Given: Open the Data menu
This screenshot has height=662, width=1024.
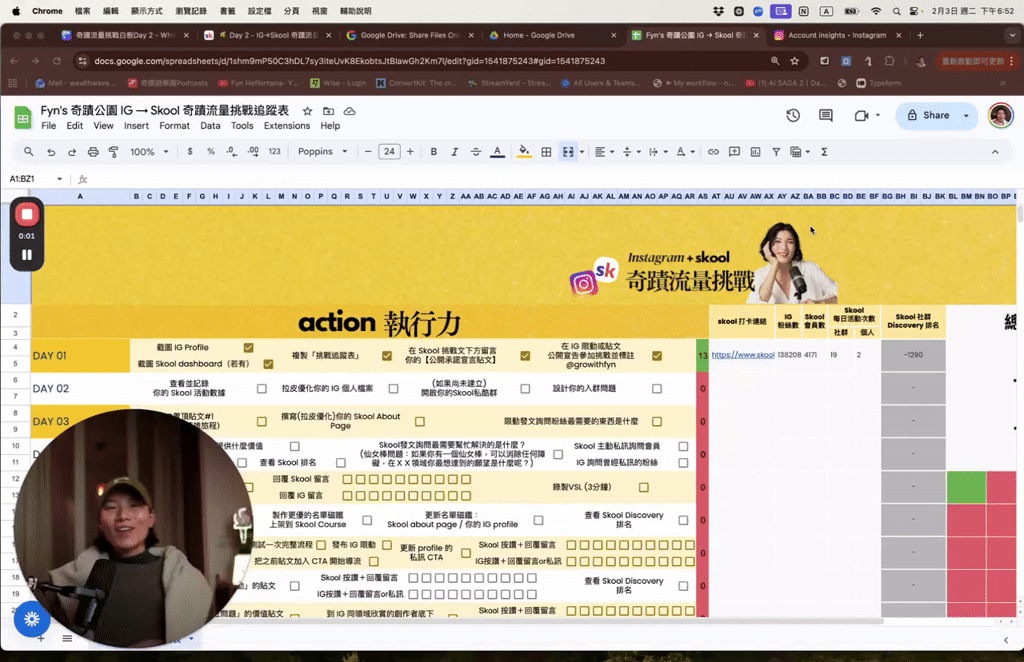Looking at the screenshot, I should (x=210, y=125).
